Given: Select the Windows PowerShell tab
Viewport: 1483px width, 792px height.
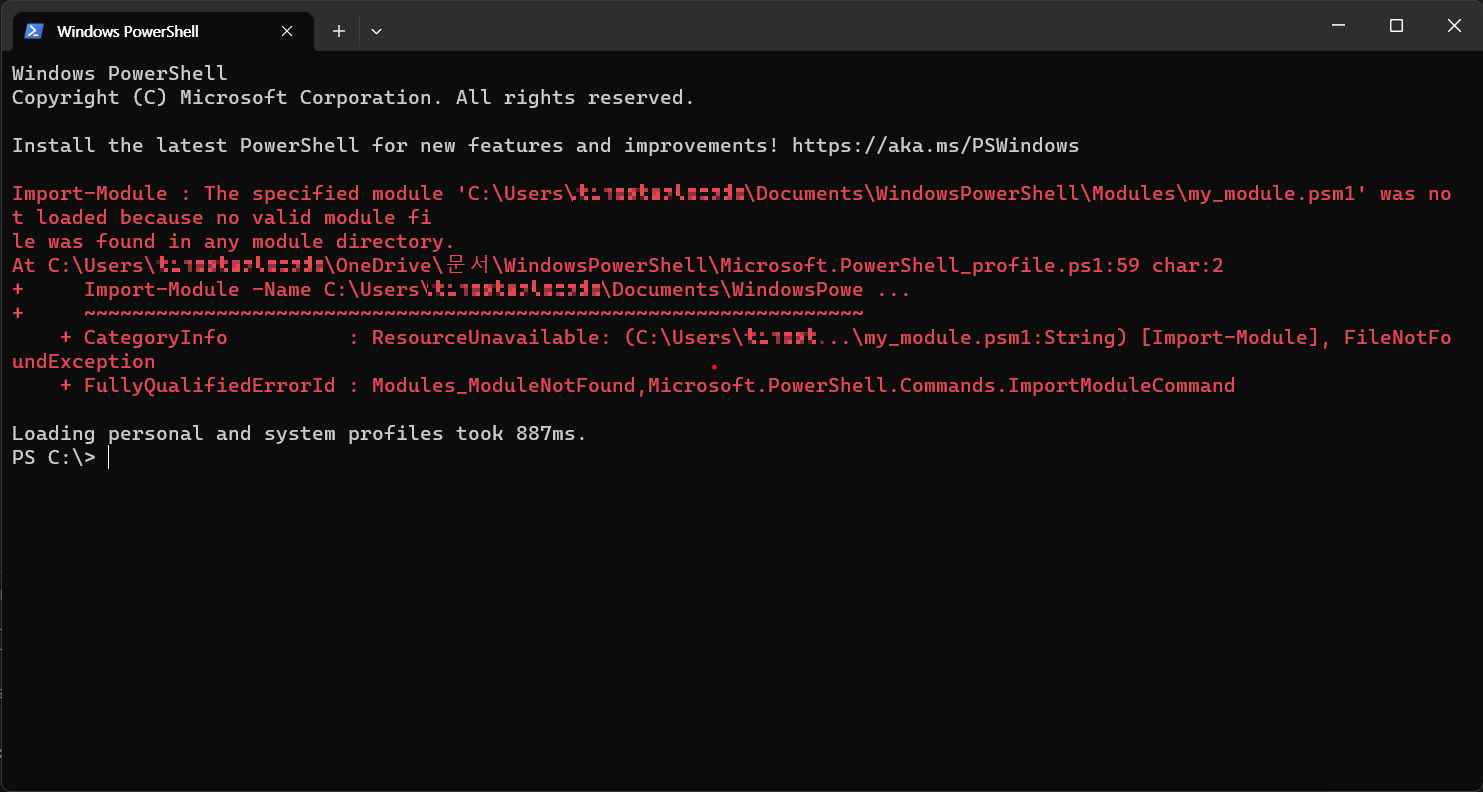Looking at the screenshot, I should tap(163, 31).
